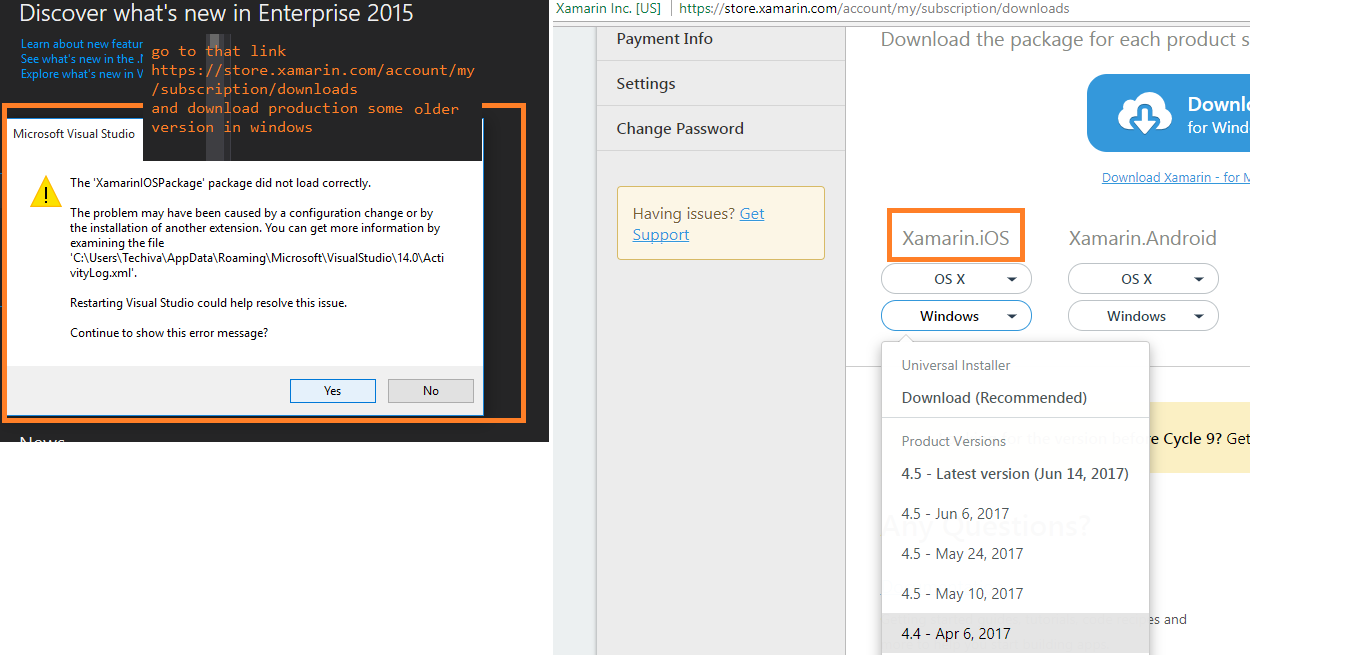Image resolution: width=1360 pixels, height=660 pixels.
Task: Click the Microsoft Visual Studio dialog title
Action: tap(74, 134)
